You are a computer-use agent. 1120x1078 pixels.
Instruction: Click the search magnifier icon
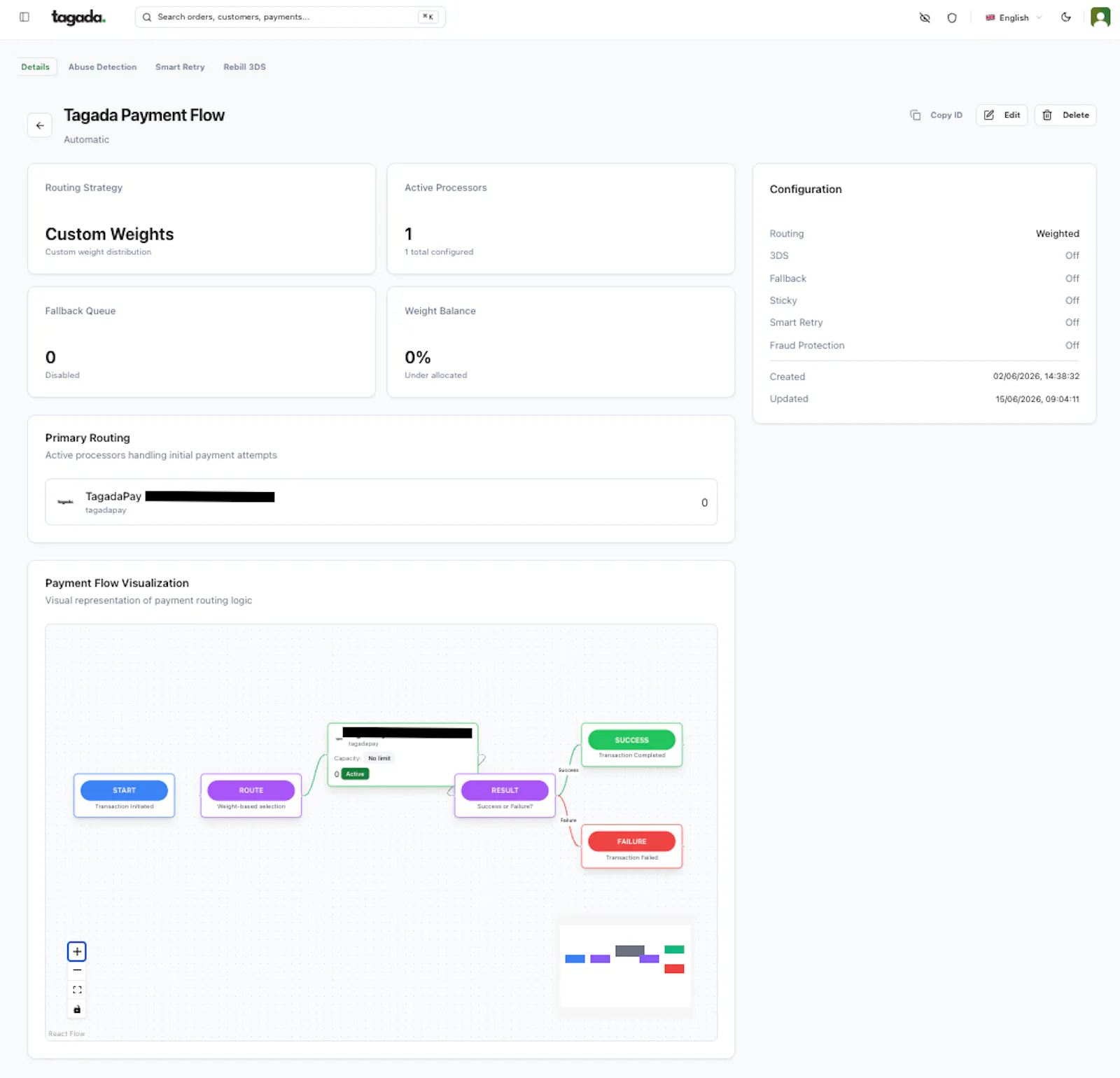[147, 17]
